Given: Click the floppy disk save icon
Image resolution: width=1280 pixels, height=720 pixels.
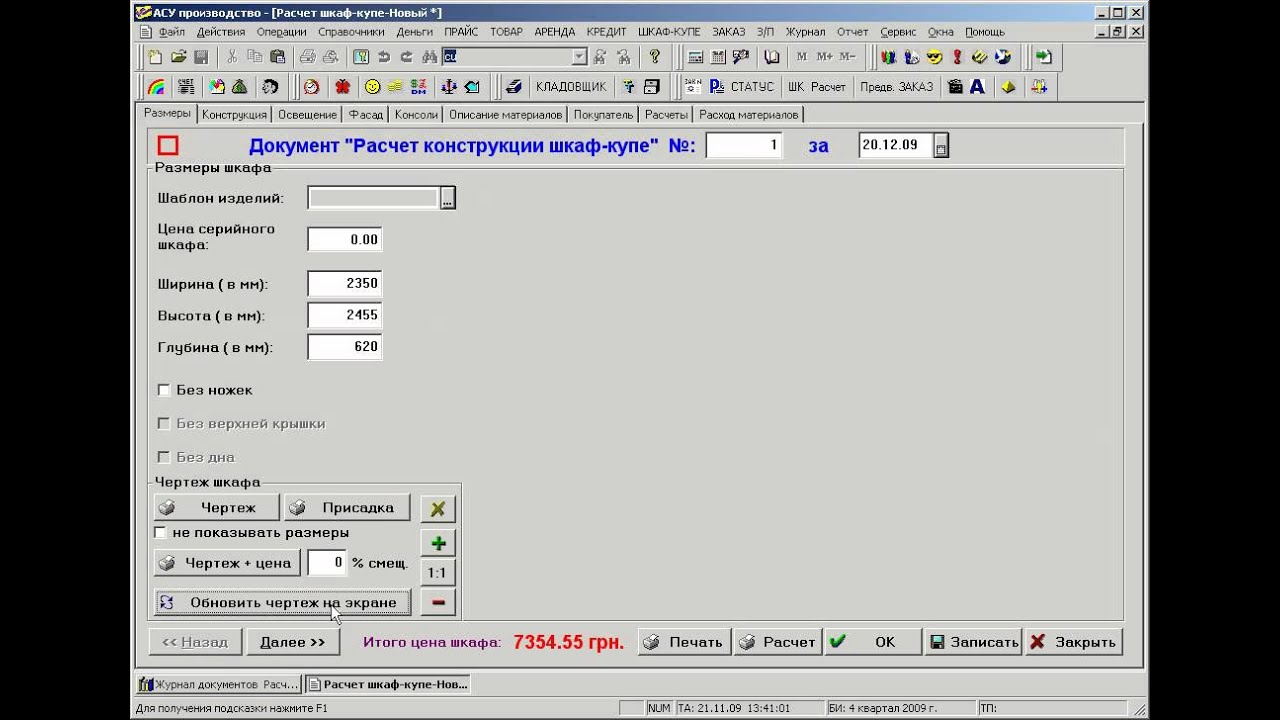Looking at the screenshot, I should [x=201, y=57].
